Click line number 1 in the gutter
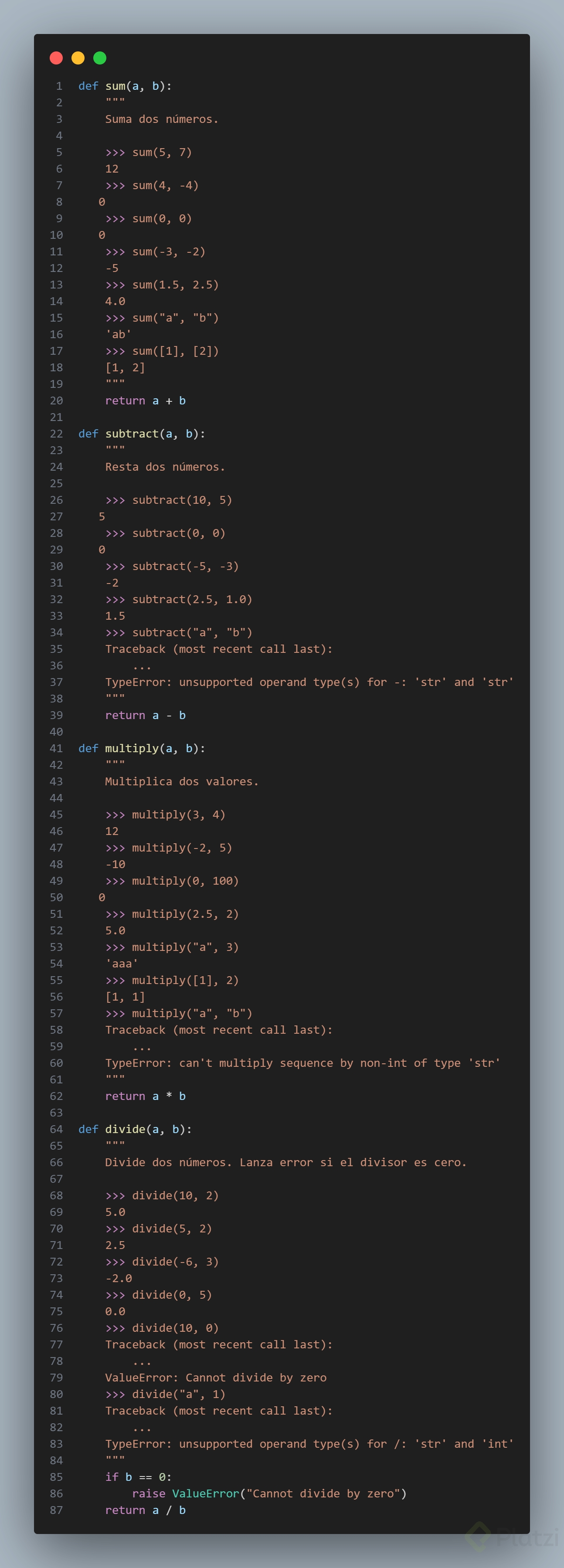The image size is (564, 1568). tap(59, 86)
